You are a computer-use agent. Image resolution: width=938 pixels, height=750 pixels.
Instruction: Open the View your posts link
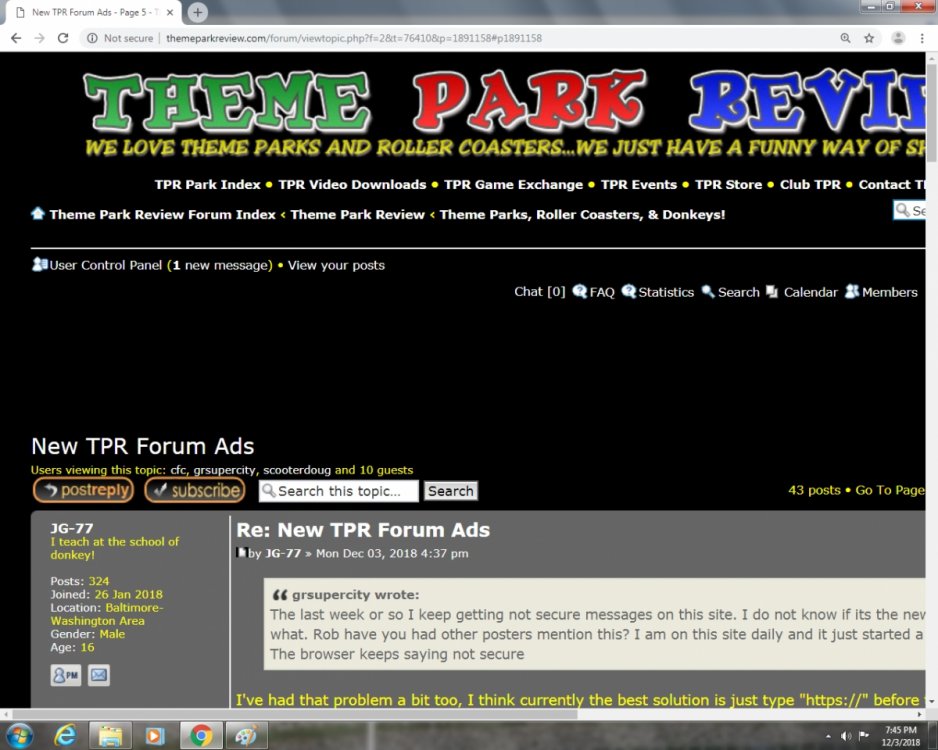(x=335, y=265)
